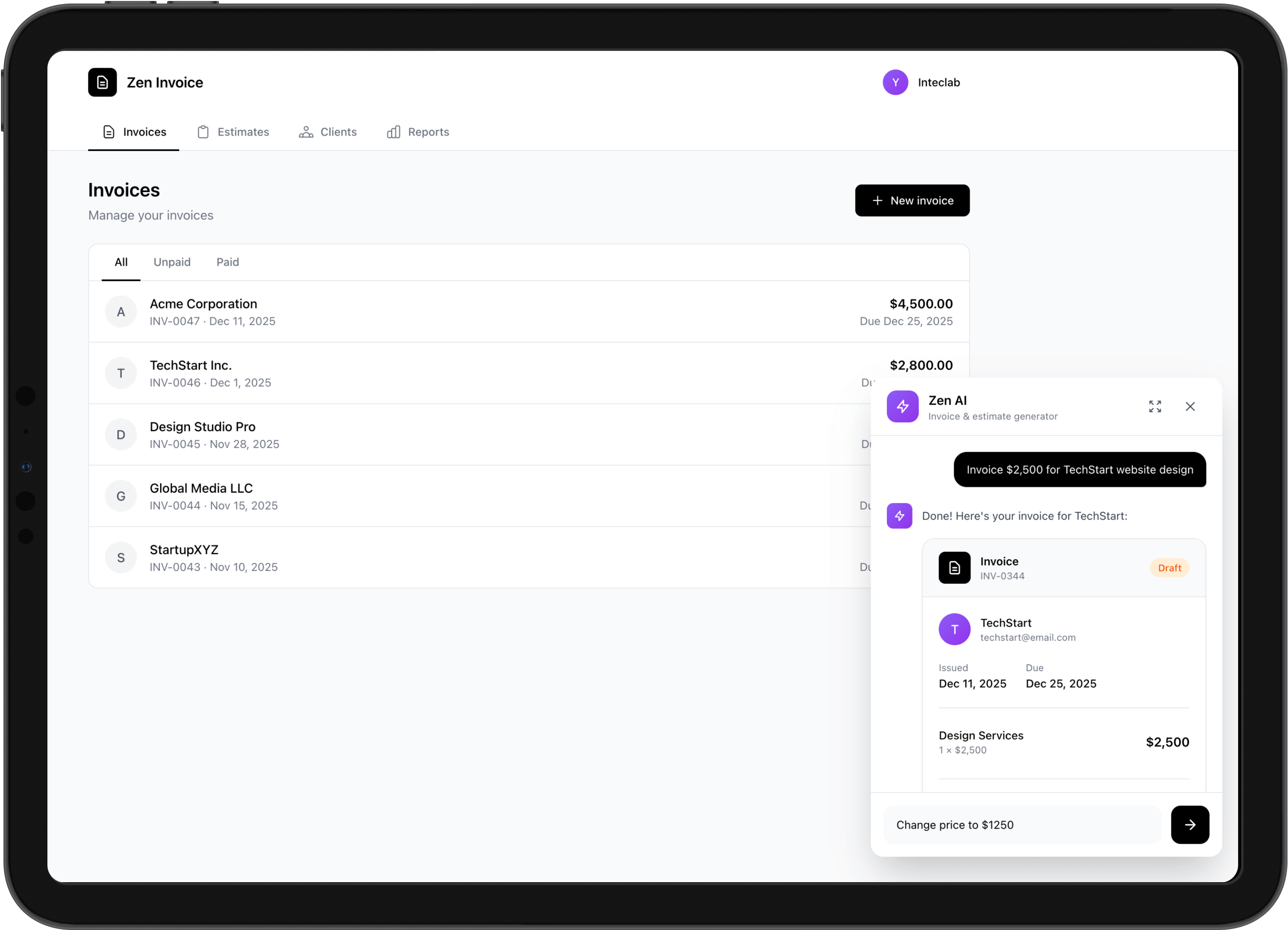The width and height of the screenshot is (1288, 930).
Task: Click the Global Media LLC avatar G
Action: (121, 496)
